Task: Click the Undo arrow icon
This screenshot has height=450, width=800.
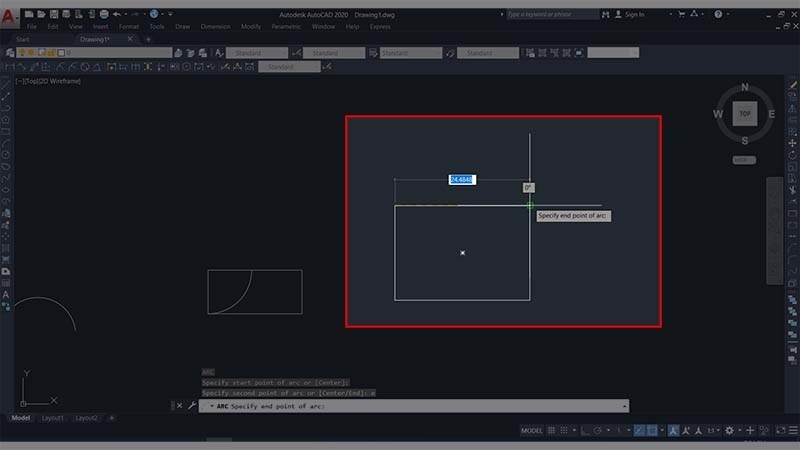Action: [x=117, y=14]
